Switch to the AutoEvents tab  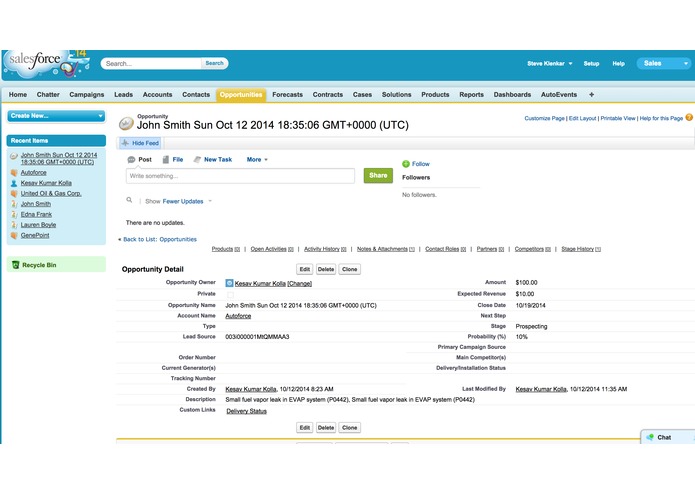(x=559, y=95)
